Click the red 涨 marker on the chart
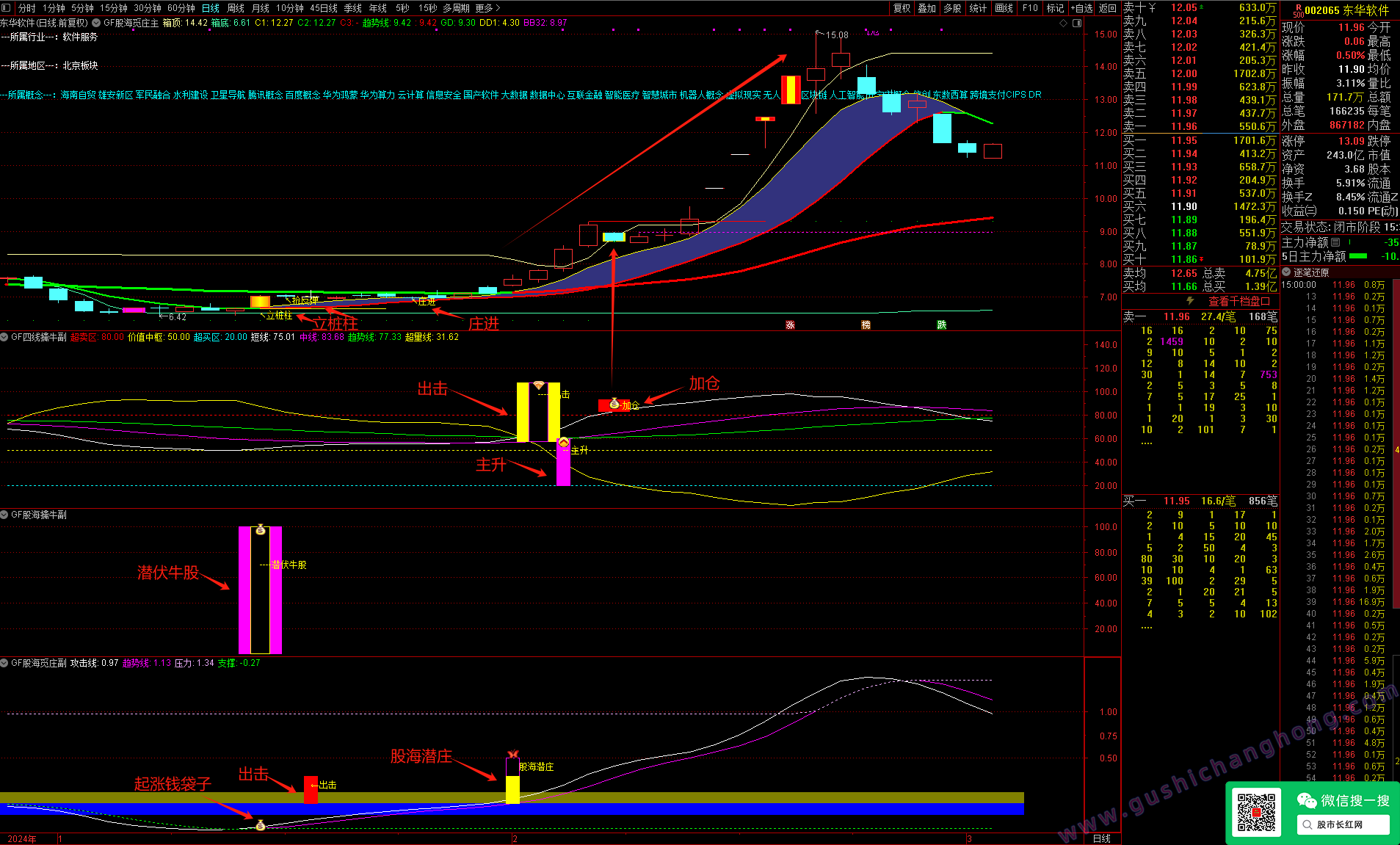 [790, 324]
